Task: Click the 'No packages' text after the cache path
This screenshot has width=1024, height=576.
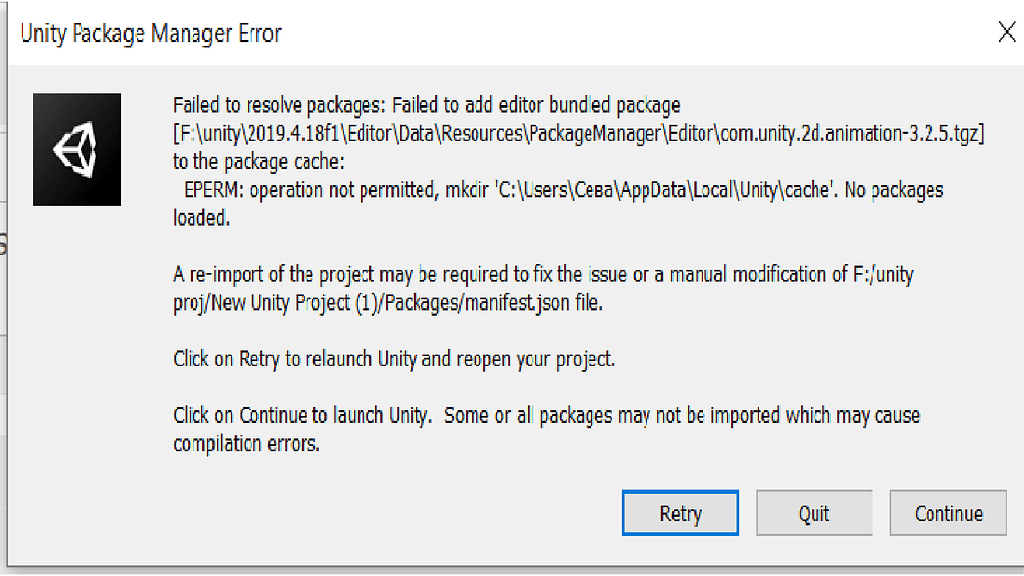Action: tap(894, 190)
